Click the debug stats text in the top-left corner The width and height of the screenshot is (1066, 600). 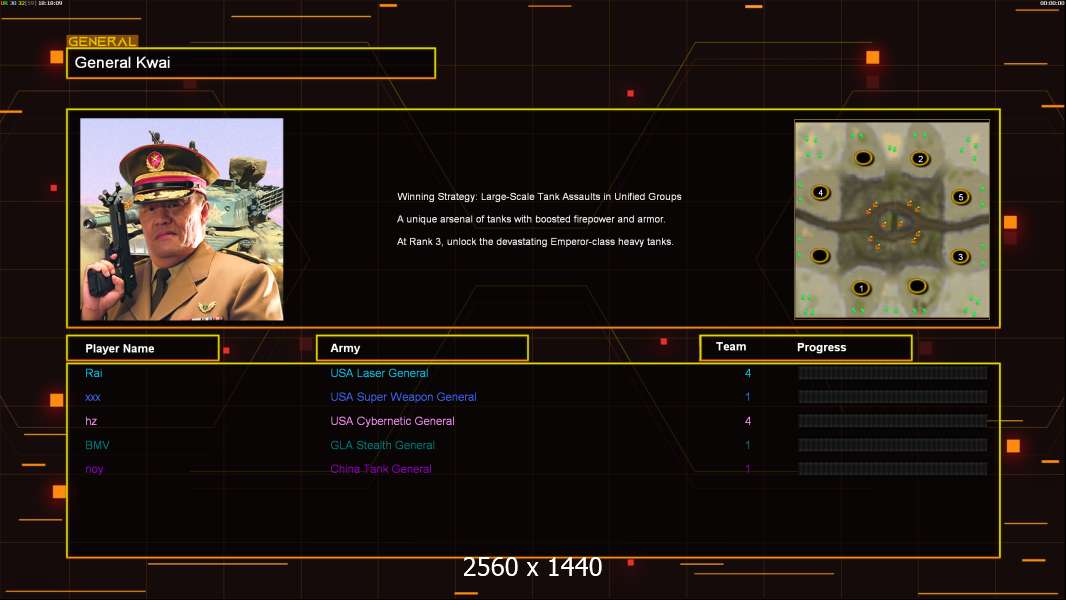(32, 3)
